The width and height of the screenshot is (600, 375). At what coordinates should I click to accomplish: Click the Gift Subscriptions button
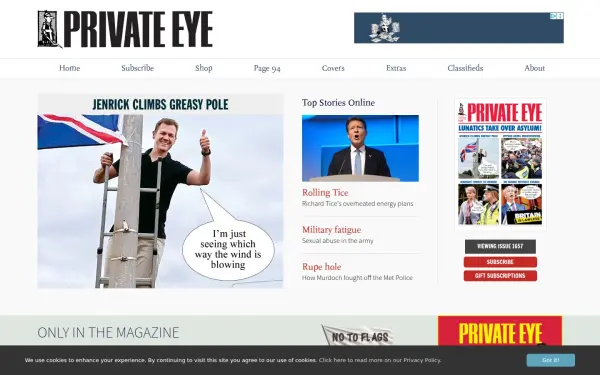(x=500, y=276)
